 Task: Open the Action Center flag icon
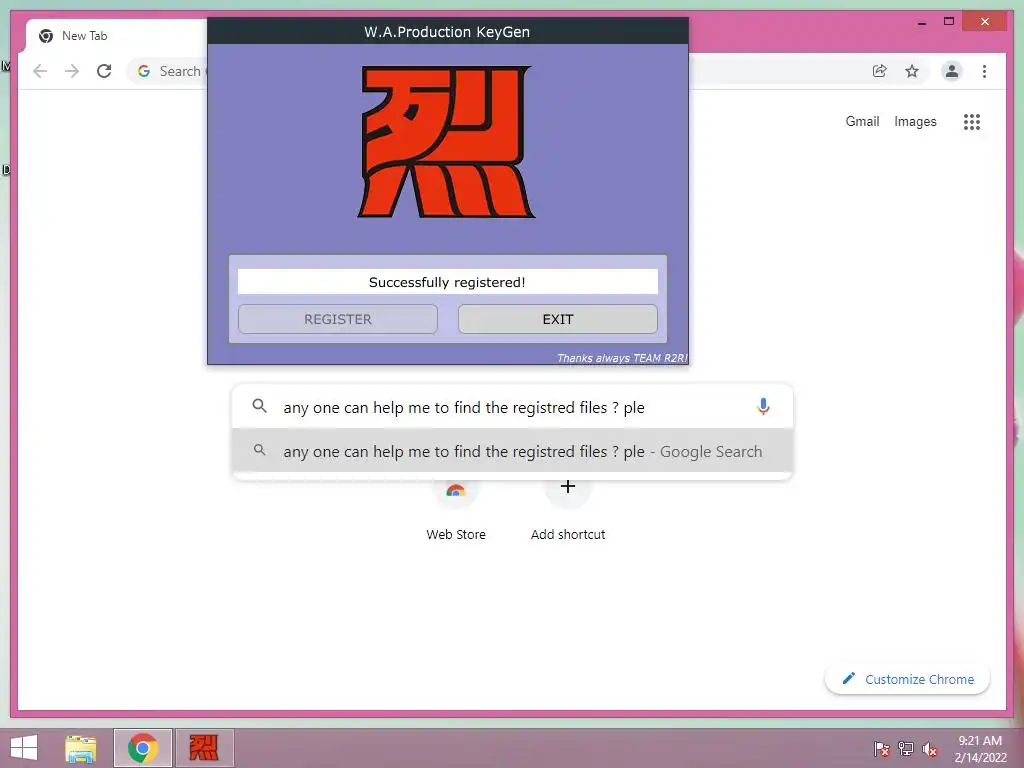point(881,748)
